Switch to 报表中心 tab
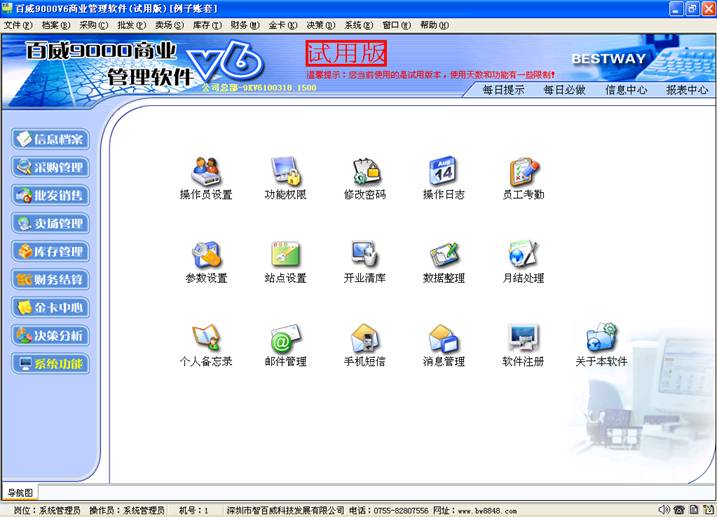Screen dimensions: 717x517 687,90
